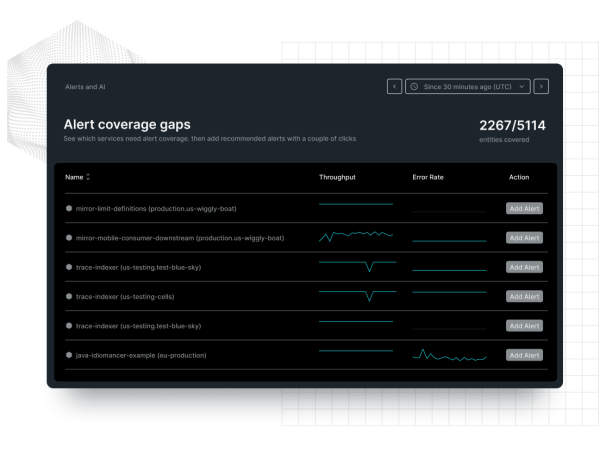Click status dot for java-idiomancer-example
The height and width of the screenshot is (454, 600).
(69, 355)
